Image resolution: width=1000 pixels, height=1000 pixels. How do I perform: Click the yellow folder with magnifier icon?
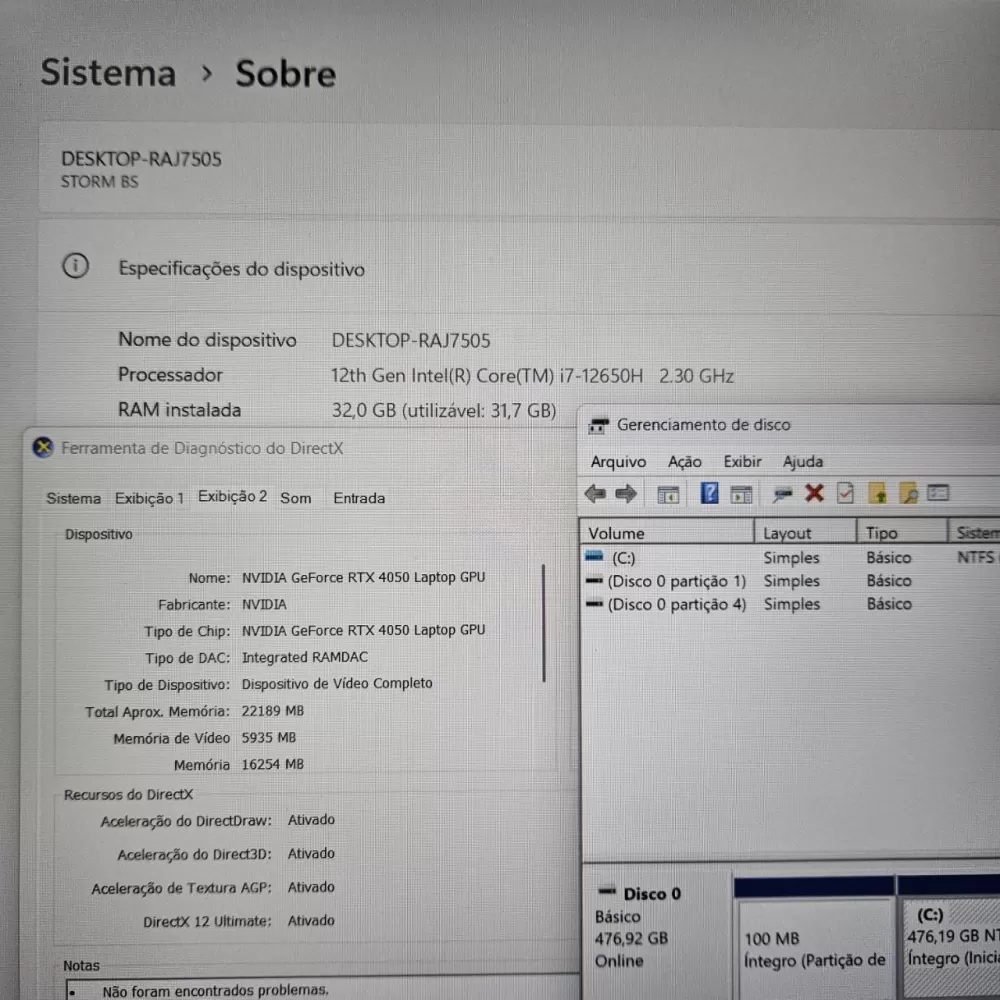(x=908, y=494)
